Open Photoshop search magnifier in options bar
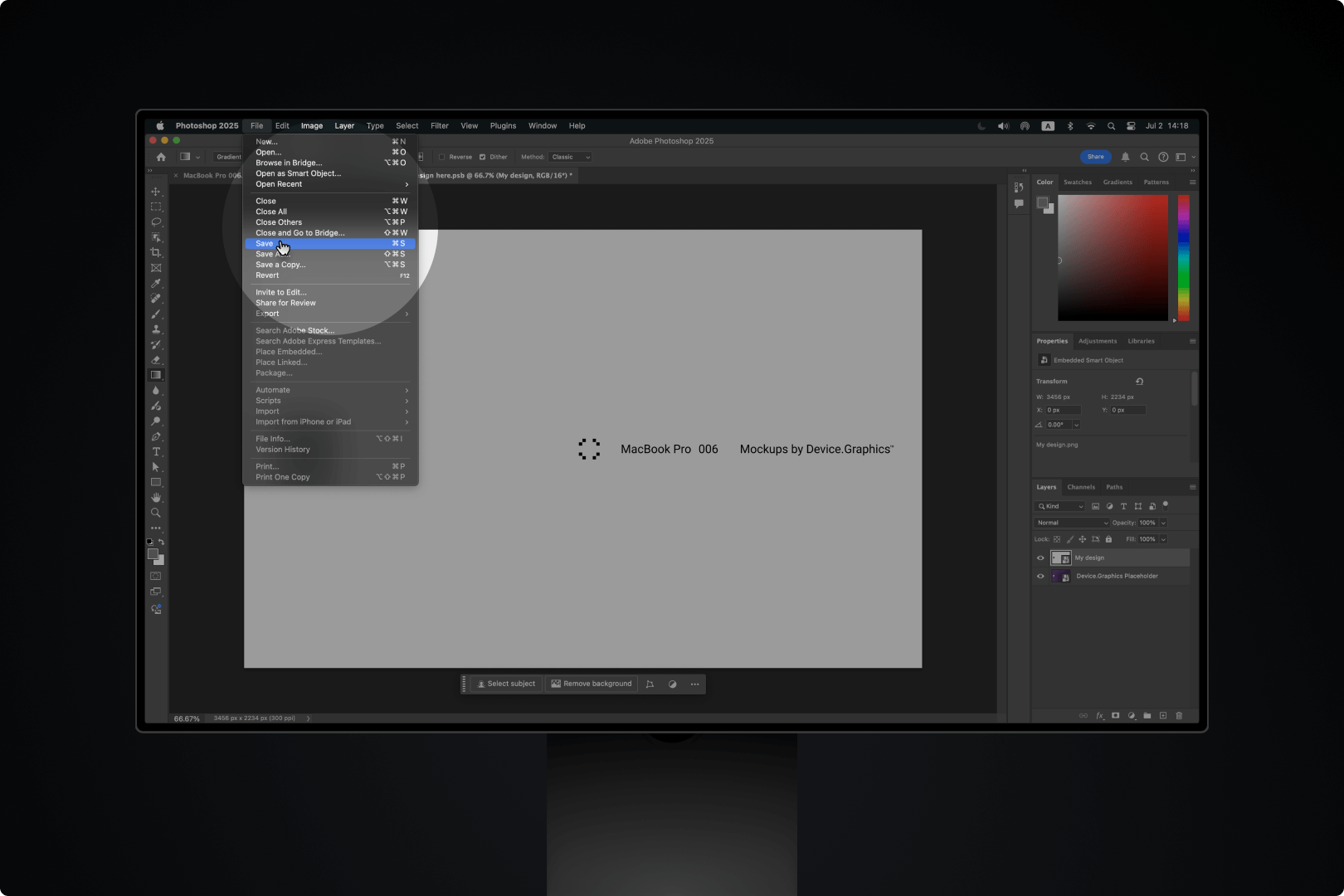 tap(1144, 157)
